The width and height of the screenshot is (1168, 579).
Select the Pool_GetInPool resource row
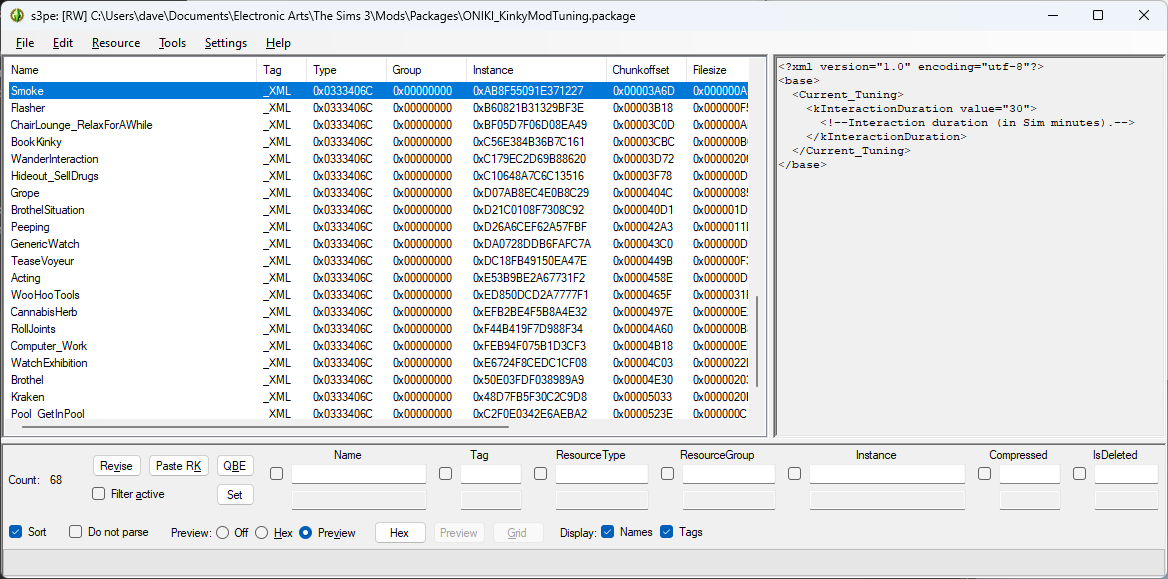coord(378,414)
